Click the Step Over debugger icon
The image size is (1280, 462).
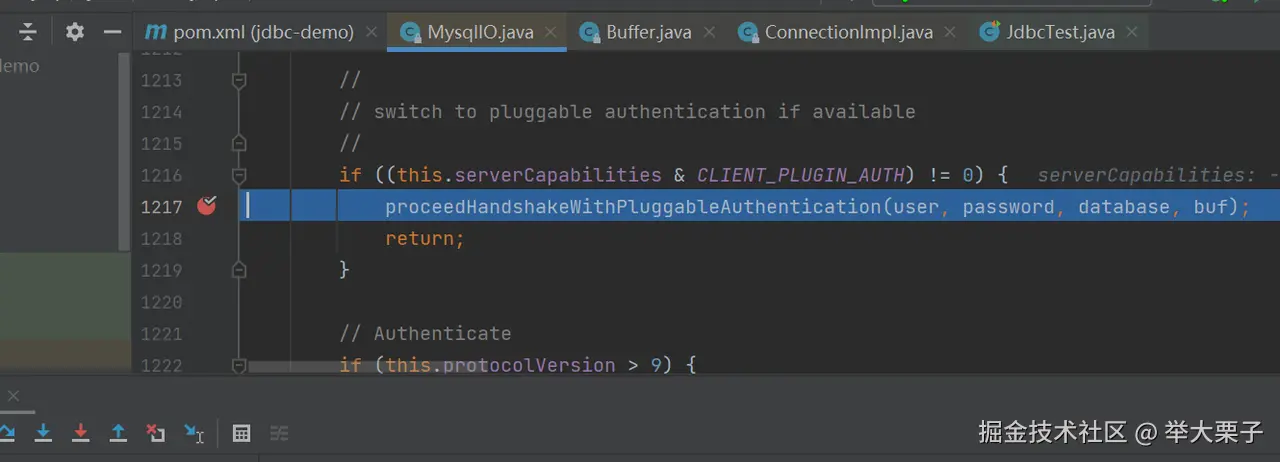point(6,433)
